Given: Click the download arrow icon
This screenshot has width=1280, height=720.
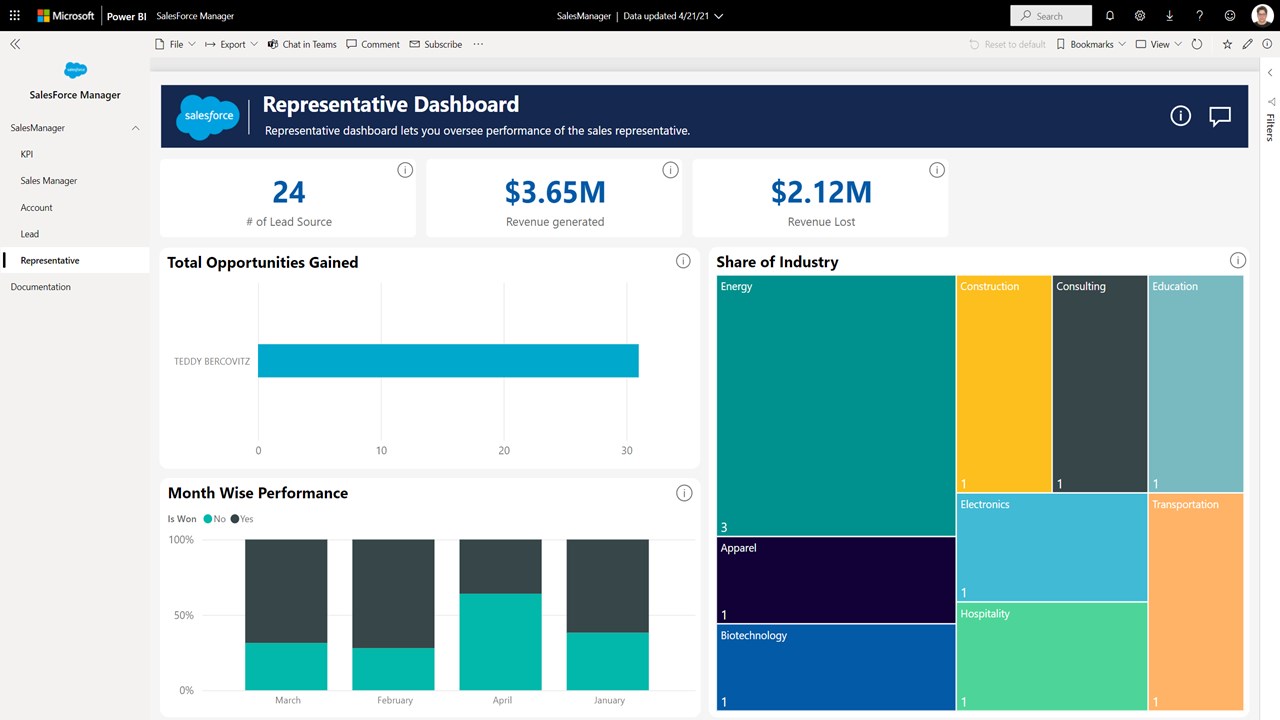Looking at the screenshot, I should tap(1170, 16).
